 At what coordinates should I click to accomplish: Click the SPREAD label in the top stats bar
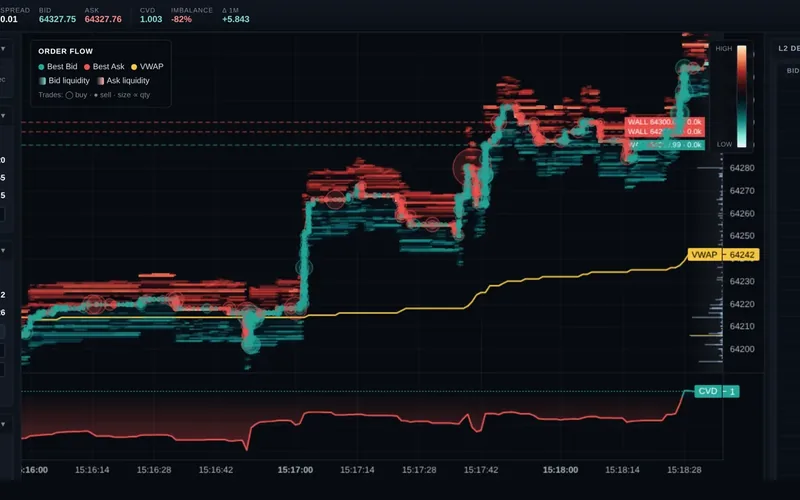click(15, 10)
